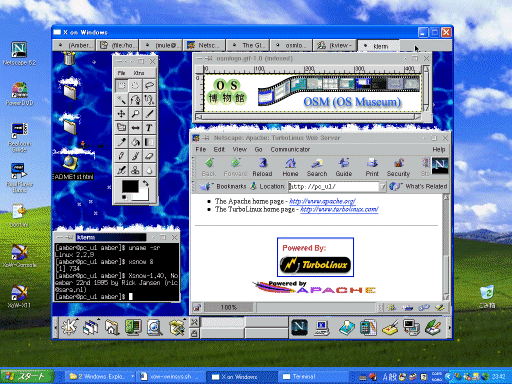
Task: Follow the www.turbolinux.com link
Action: coord(339,209)
